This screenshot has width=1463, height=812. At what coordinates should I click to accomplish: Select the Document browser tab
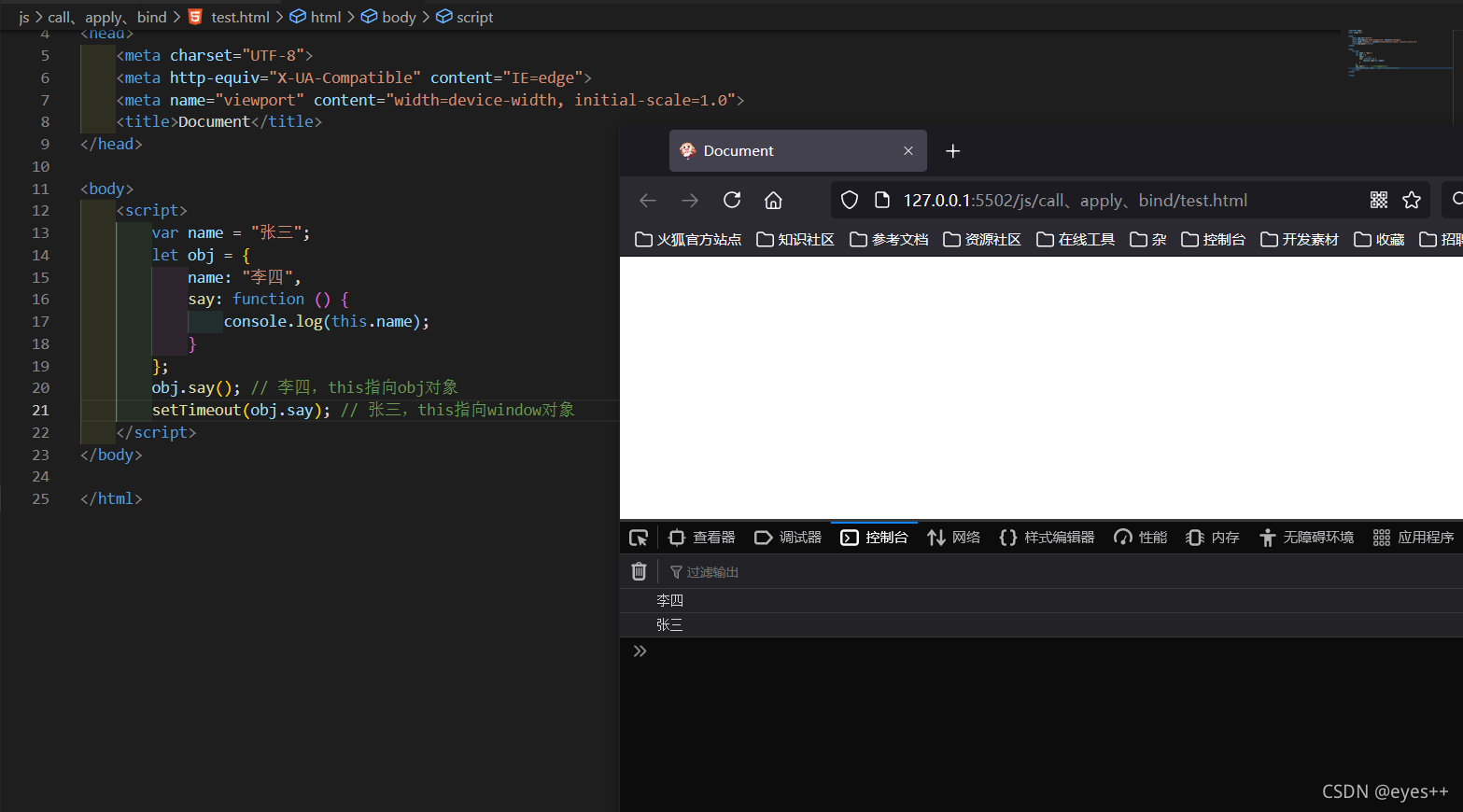point(797,151)
